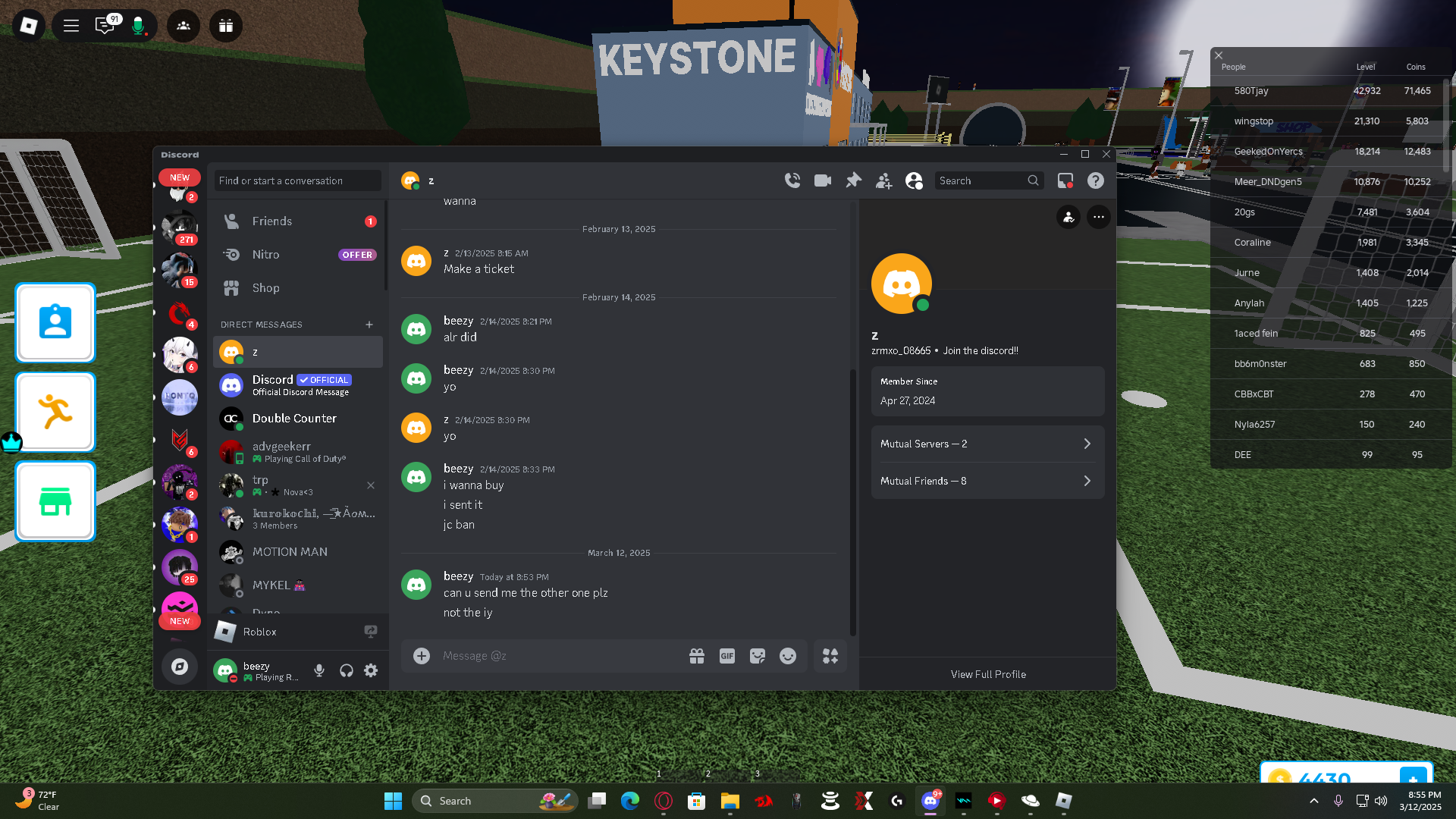
Task: Hide the user profile panel
Action: click(914, 180)
